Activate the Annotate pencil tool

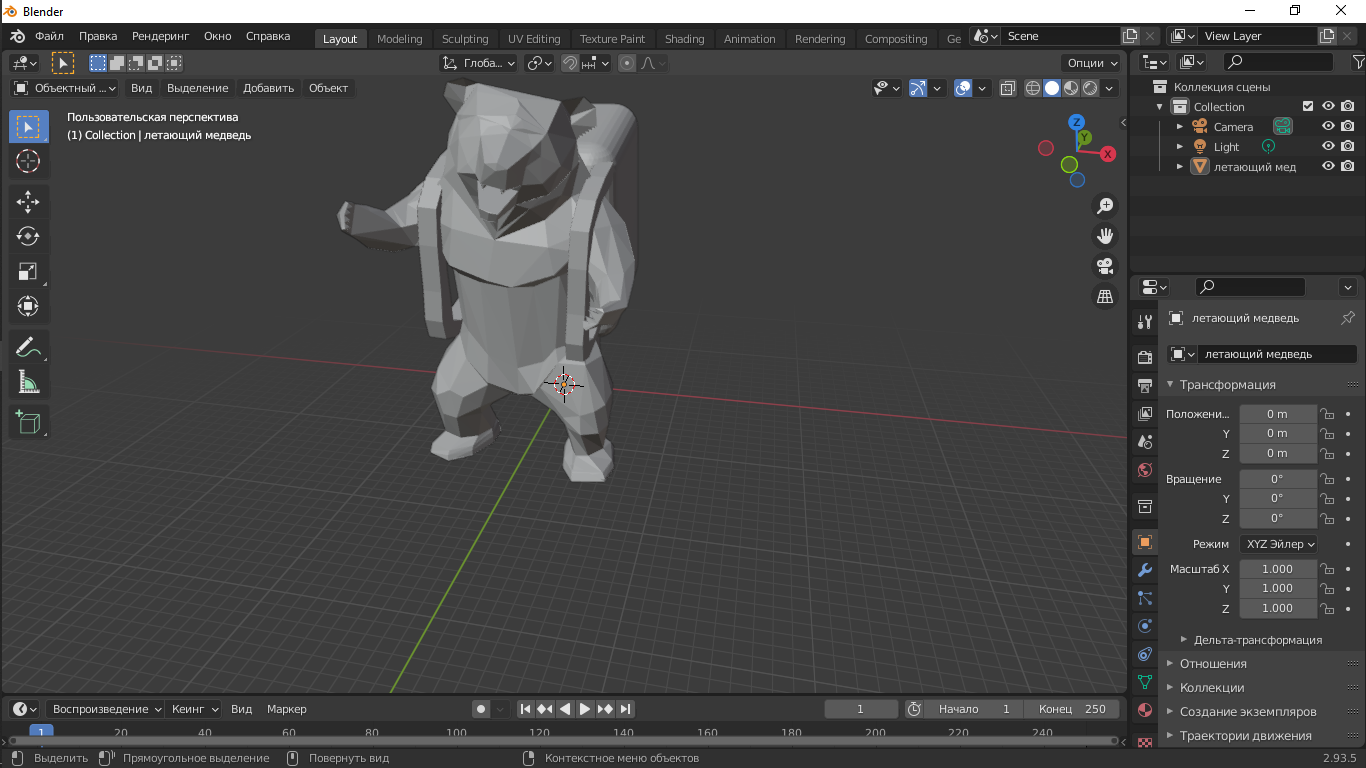[x=28, y=348]
